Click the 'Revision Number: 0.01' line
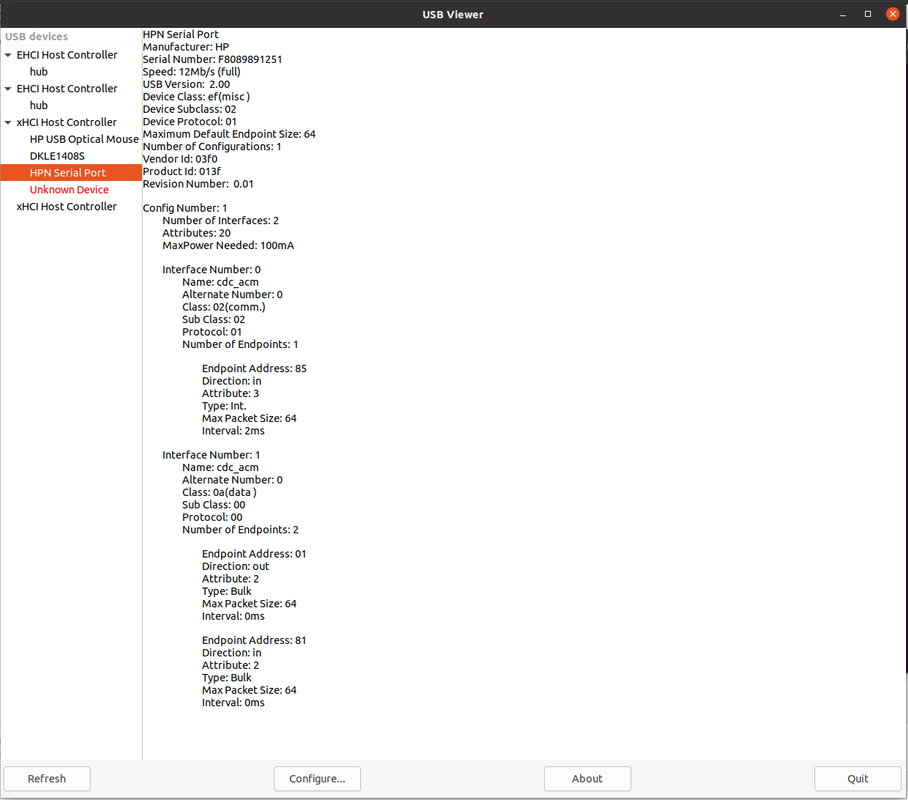Image resolution: width=908 pixels, height=800 pixels. (198, 184)
